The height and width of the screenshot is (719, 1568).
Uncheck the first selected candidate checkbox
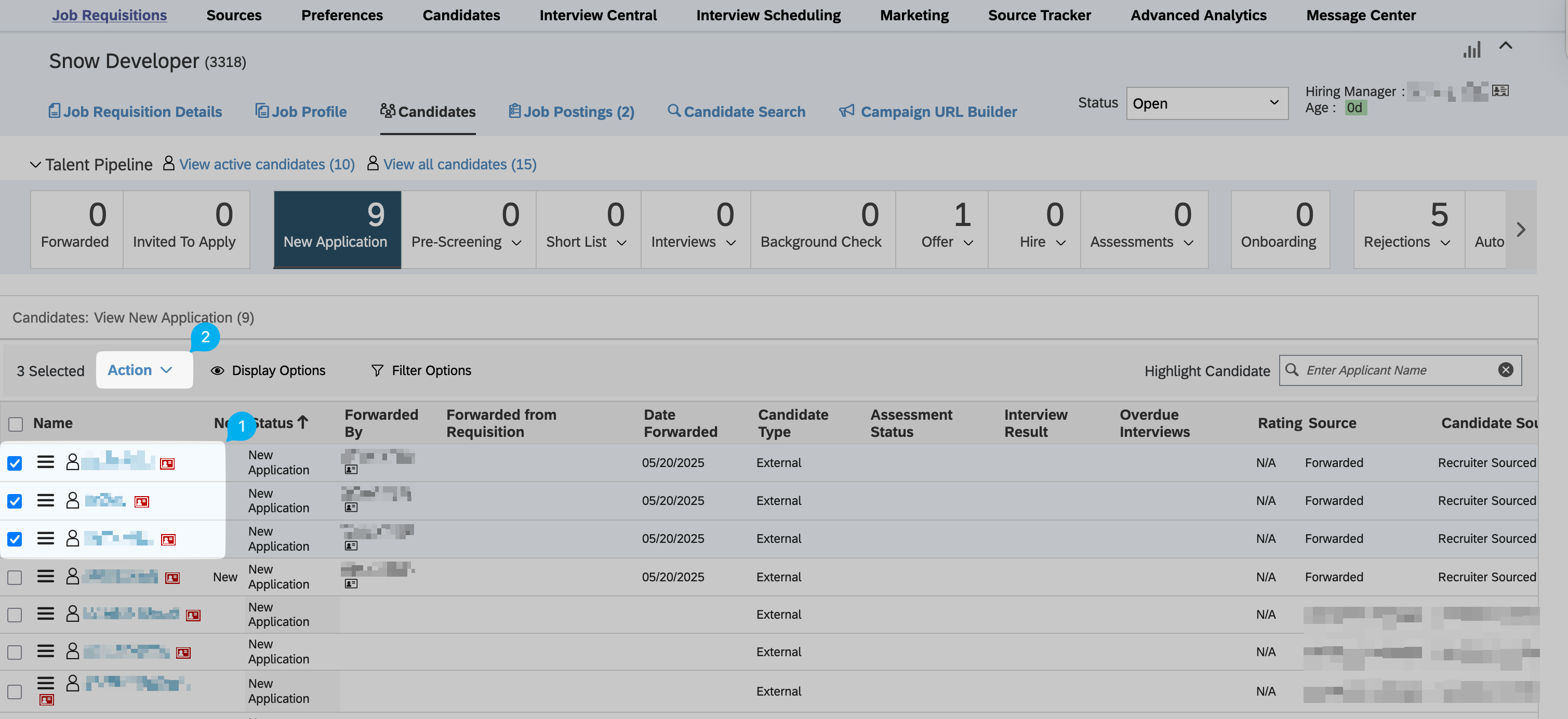point(15,463)
